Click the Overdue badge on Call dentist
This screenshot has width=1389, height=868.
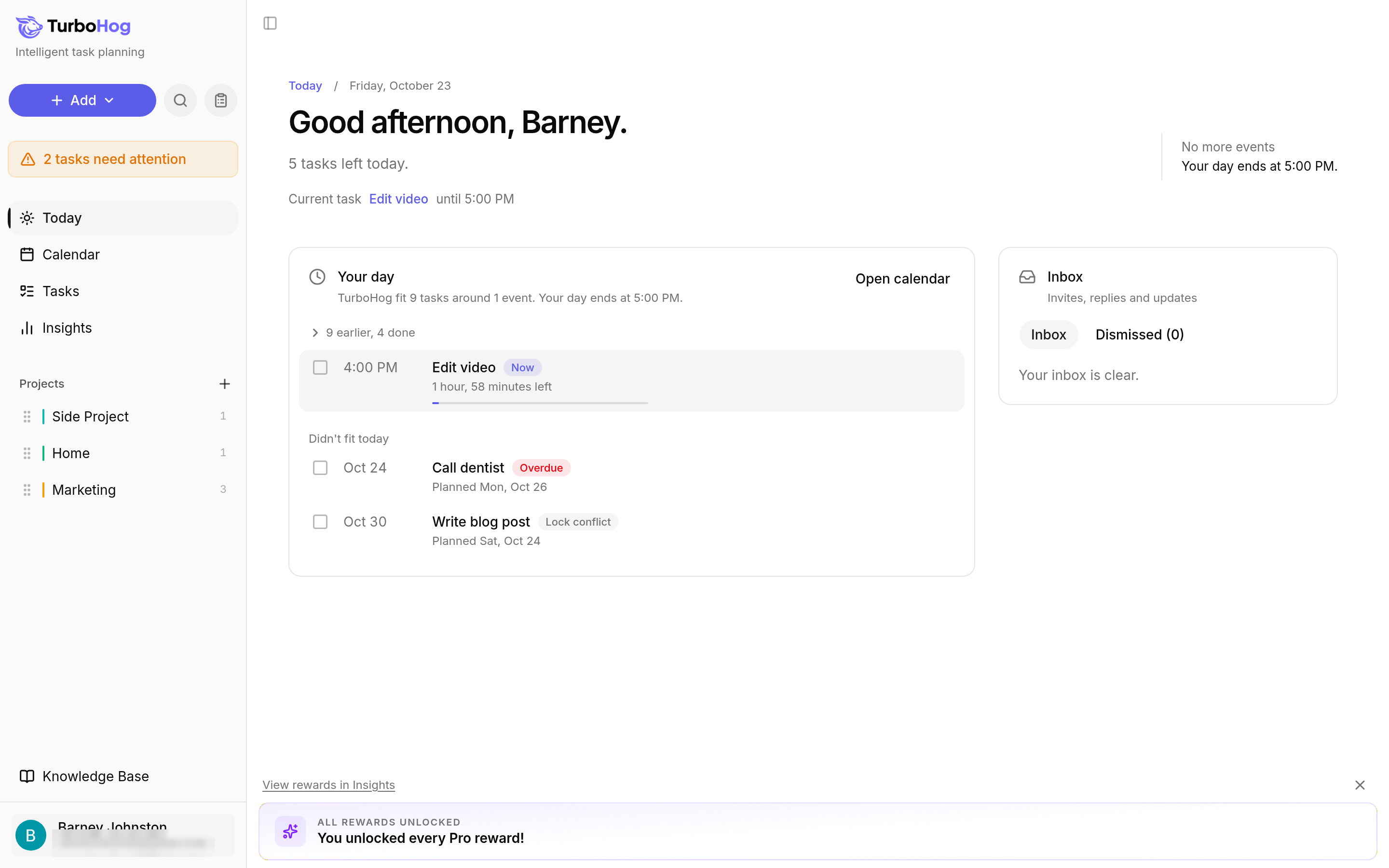541,468
